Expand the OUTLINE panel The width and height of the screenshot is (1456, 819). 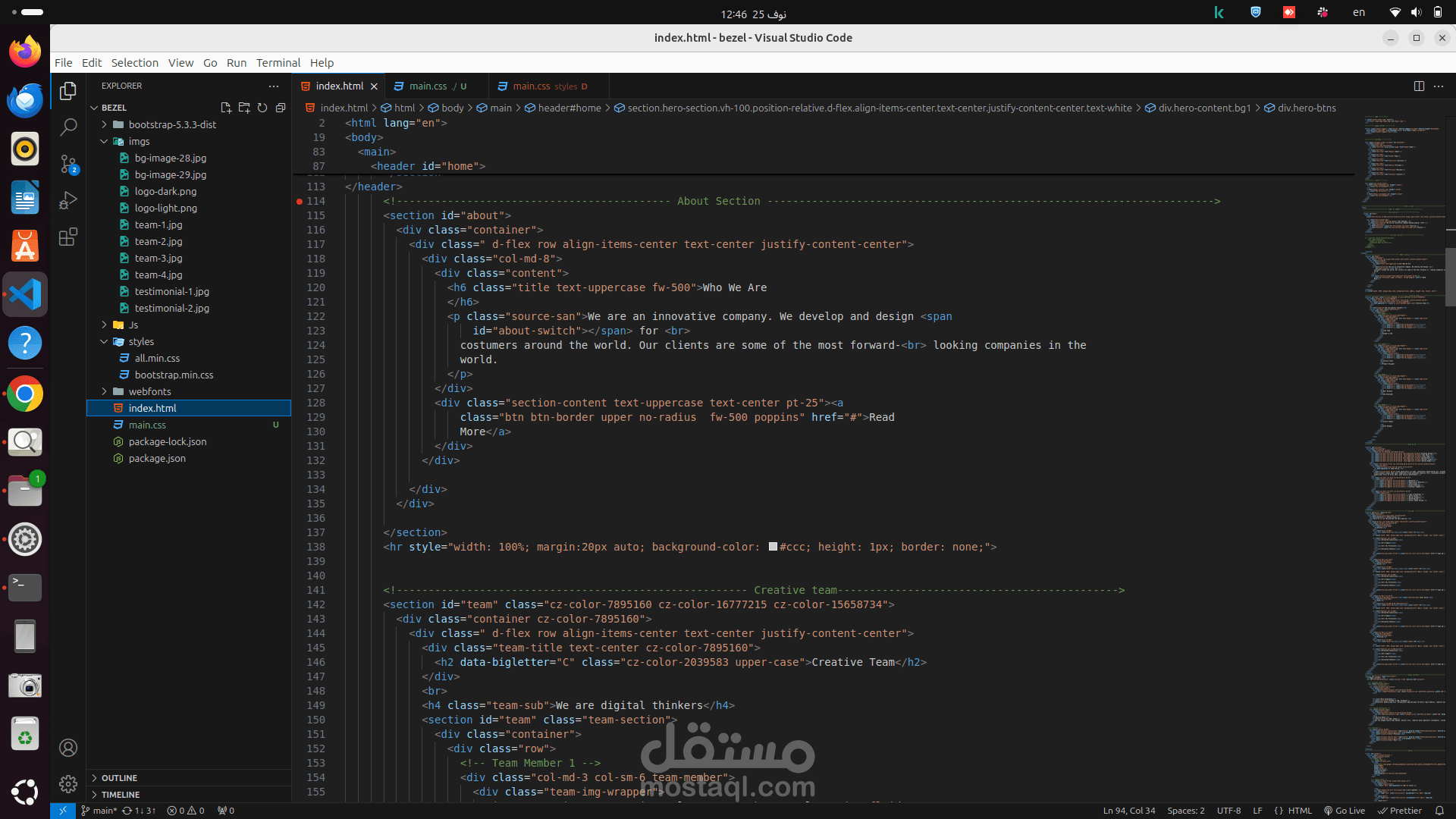coord(119,778)
